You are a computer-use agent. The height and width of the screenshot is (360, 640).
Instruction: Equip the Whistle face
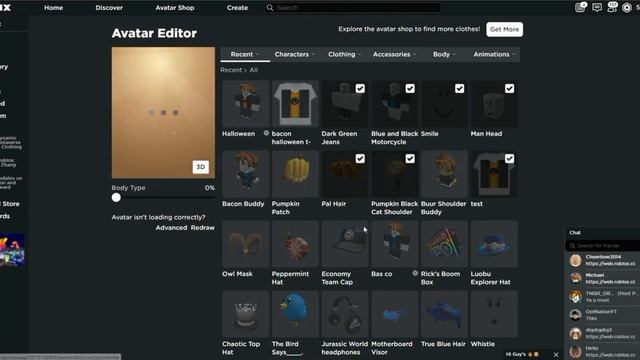[494, 314]
